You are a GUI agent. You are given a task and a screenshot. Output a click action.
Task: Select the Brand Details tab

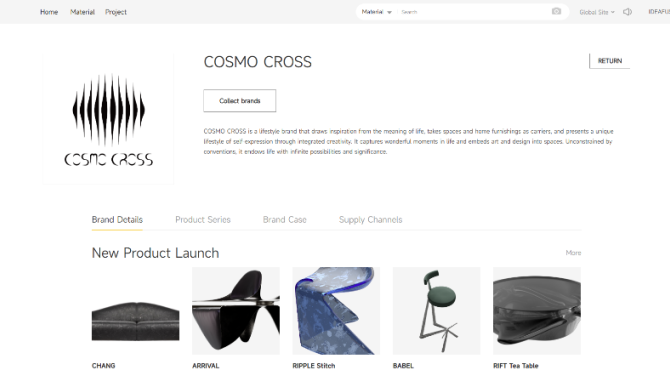click(x=117, y=220)
